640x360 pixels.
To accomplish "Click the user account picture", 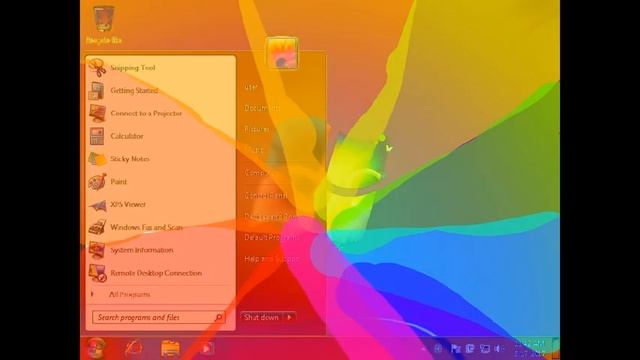I will (x=281, y=53).
